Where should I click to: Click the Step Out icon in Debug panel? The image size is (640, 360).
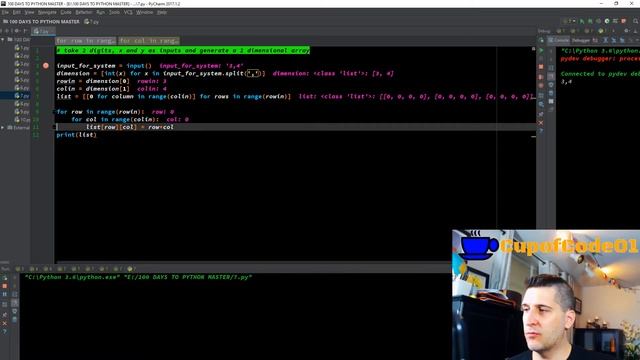click(622, 40)
